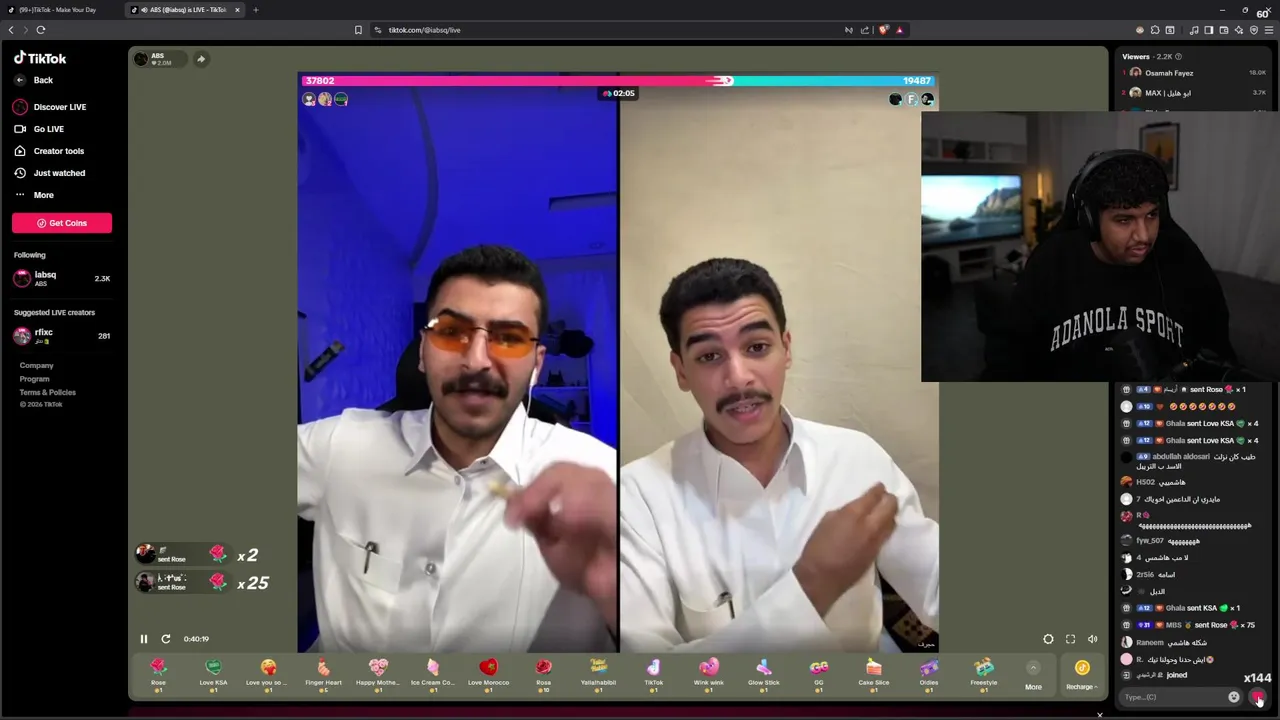
Task: Open the browser hamburger menu
Action: coord(1269,30)
